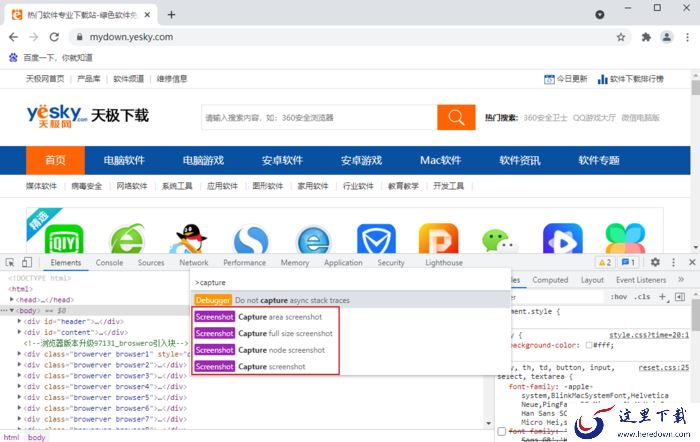Switch to the Console tab

coord(109,263)
